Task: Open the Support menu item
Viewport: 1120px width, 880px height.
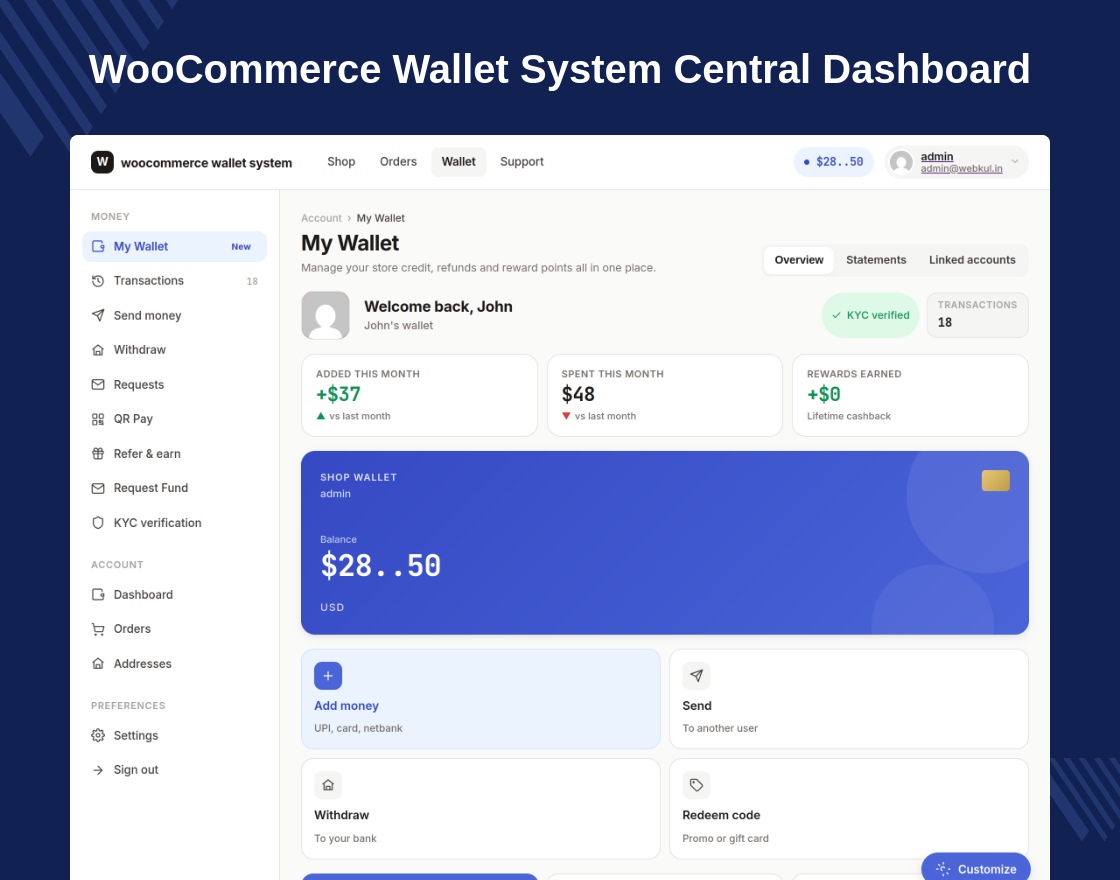Action: click(522, 162)
